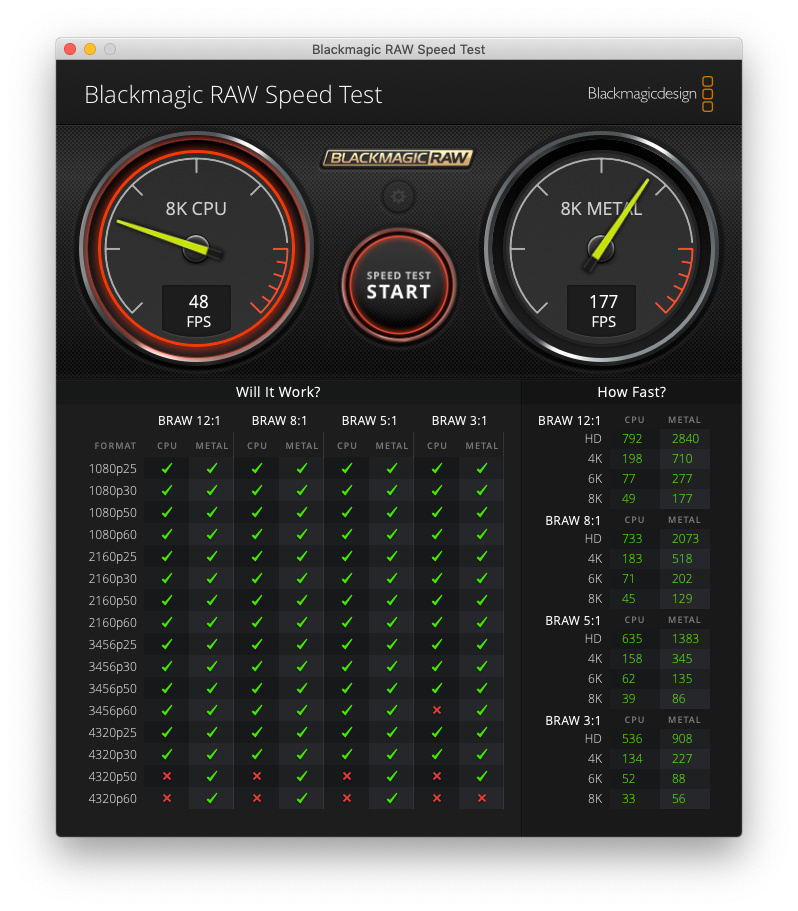
Task: Click red X for 4320p60 BRAW 3:1 Metal
Action: point(481,798)
